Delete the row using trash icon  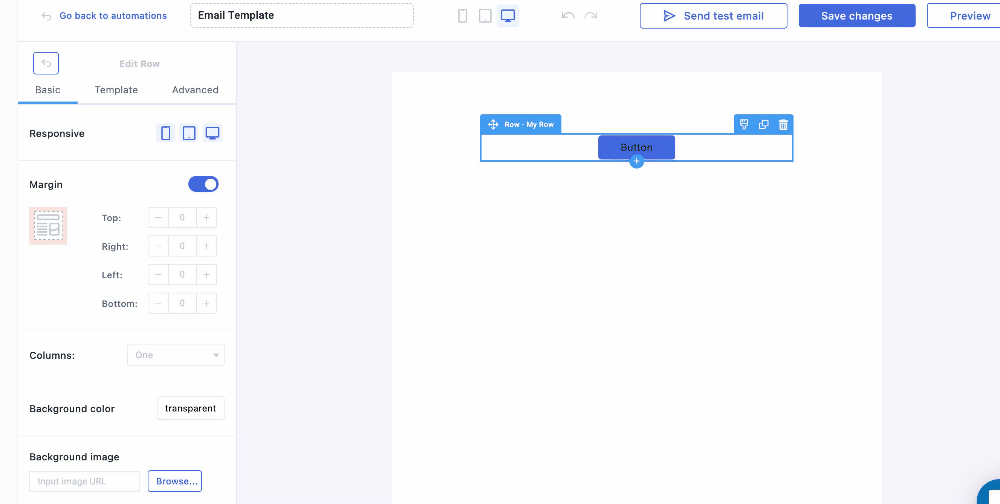[x=783, y=124]
